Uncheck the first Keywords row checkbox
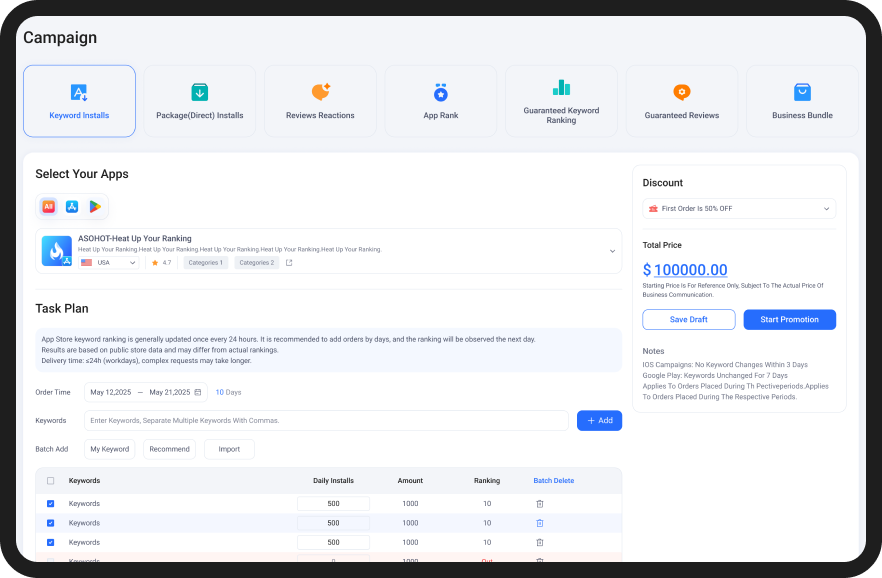The image size is (882, 578). pos(51,504)
